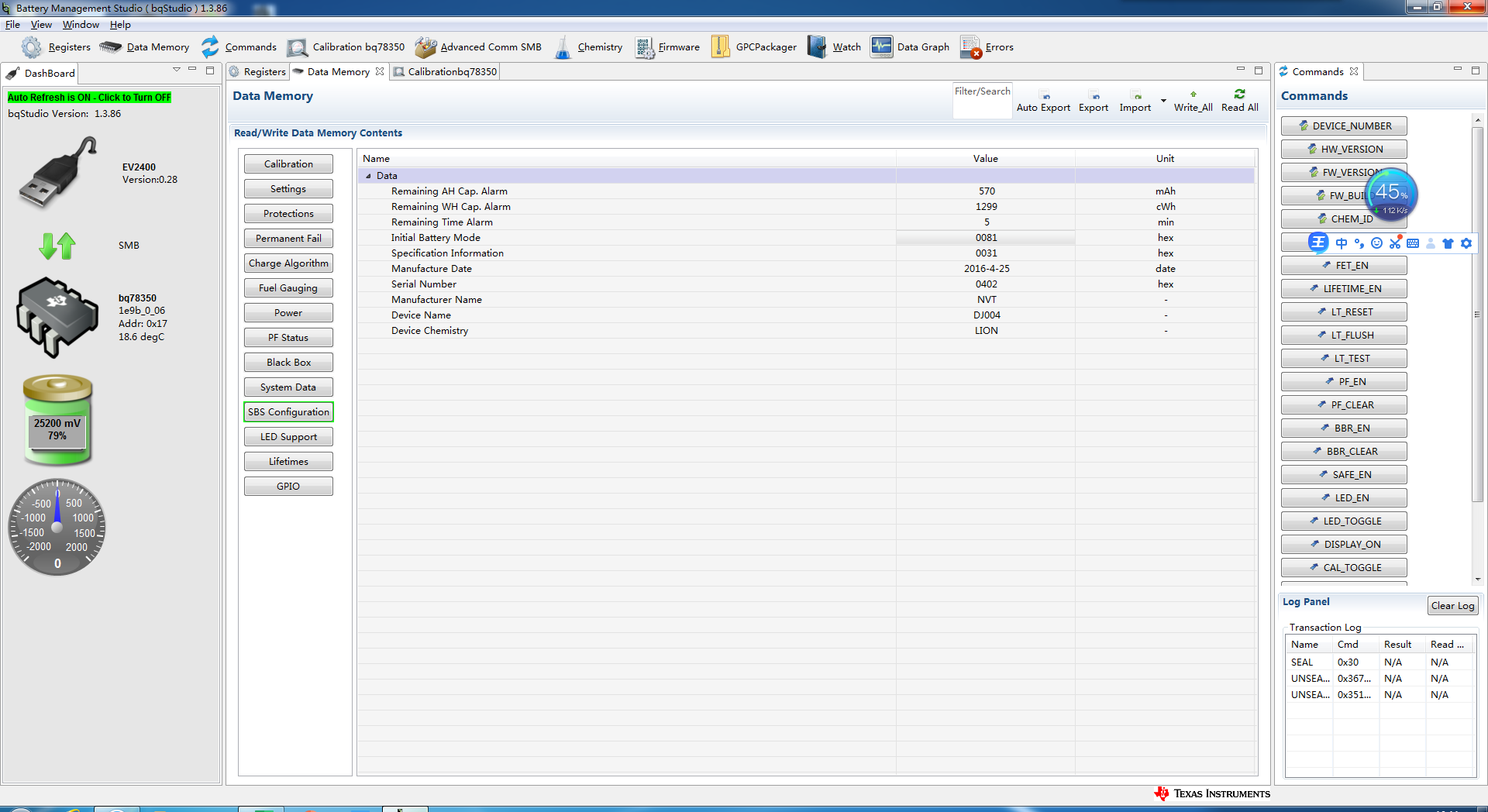Click the scissors icon in floating IME bar
This screenshot has width=1488, height=812.
pyautogui.click(x=1395, y=243)
